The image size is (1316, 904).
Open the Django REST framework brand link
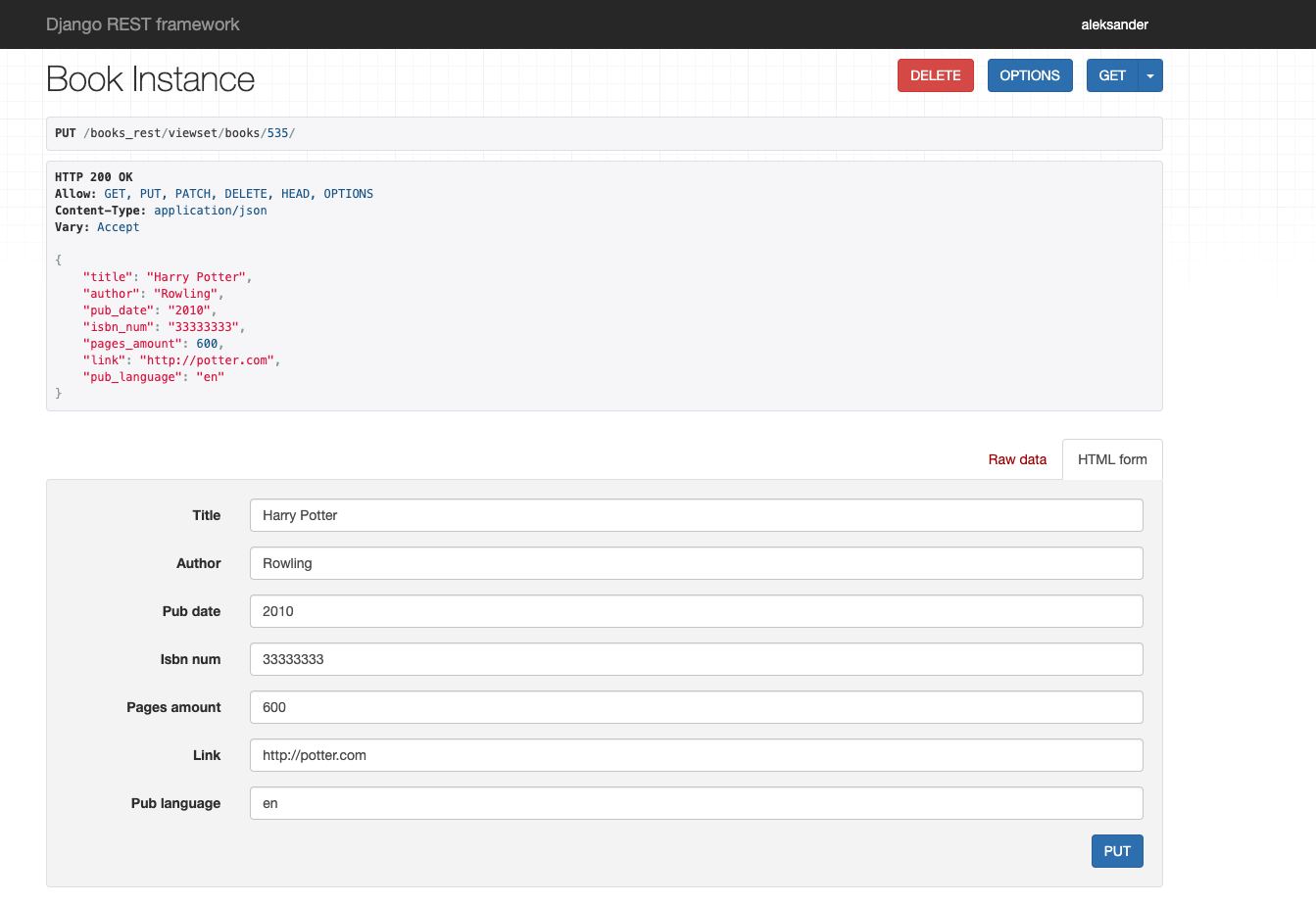coord(142,24)
